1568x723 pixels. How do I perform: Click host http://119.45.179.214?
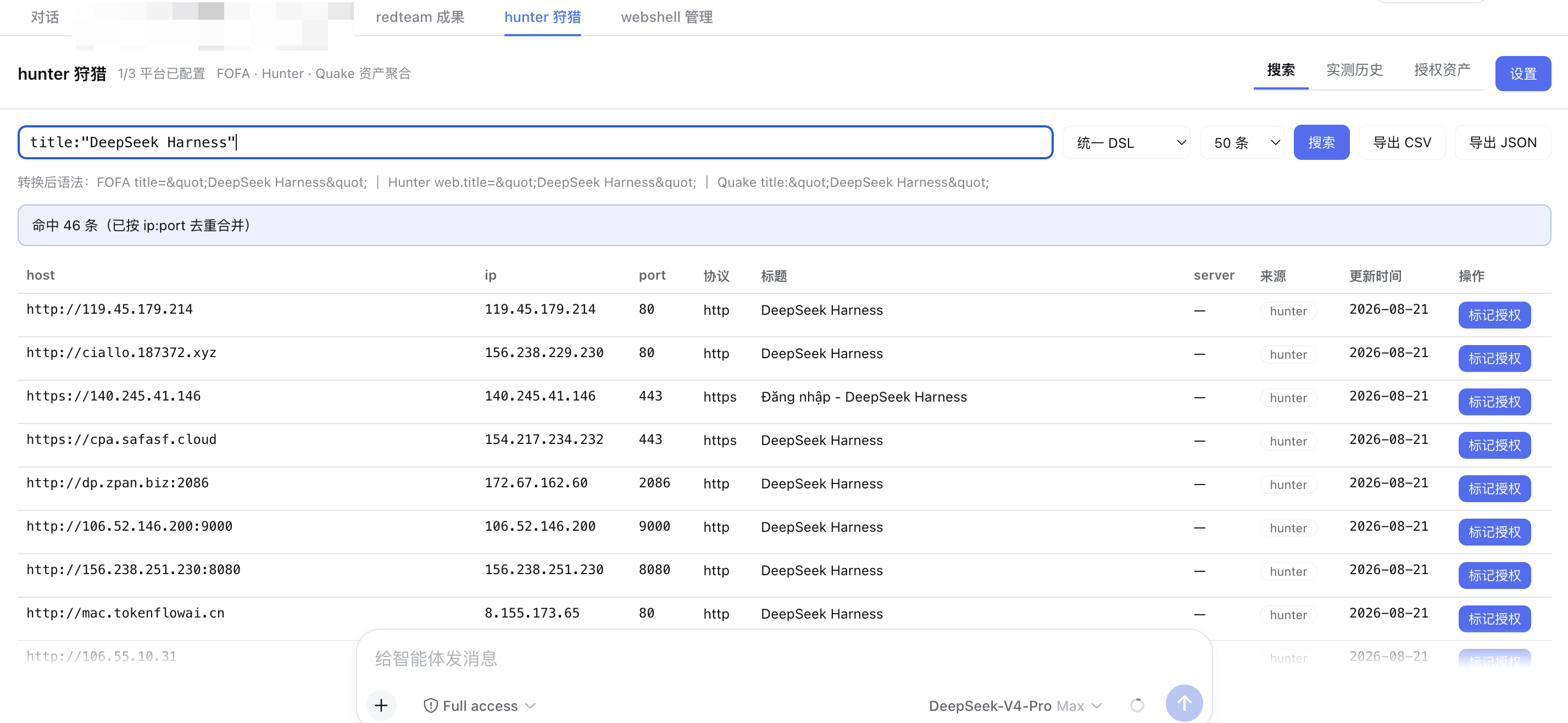pyautogui.click(x=109, y=309)
